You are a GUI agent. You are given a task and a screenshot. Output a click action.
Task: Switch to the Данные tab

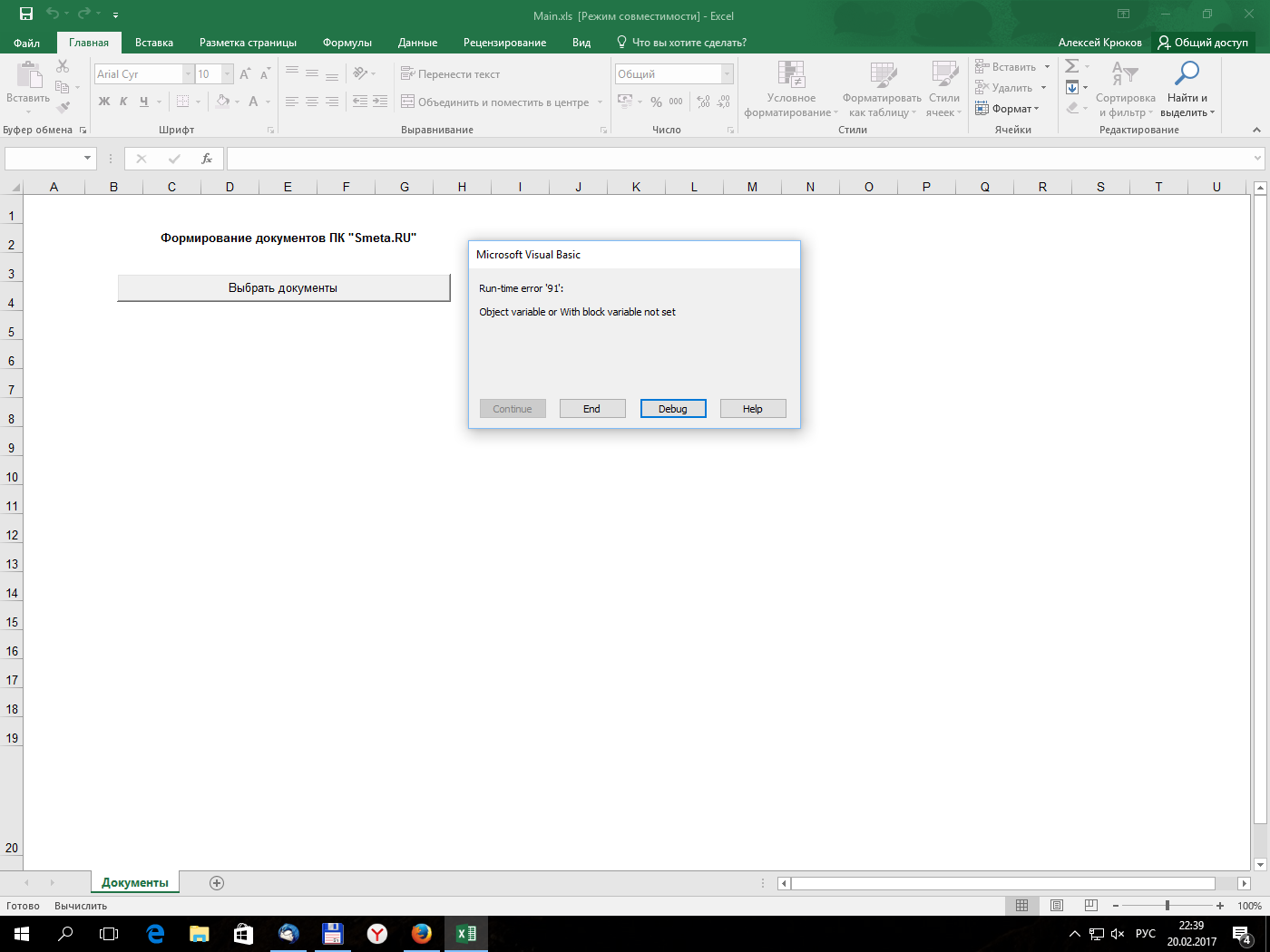pyautogui.click(x=417, y=43)
